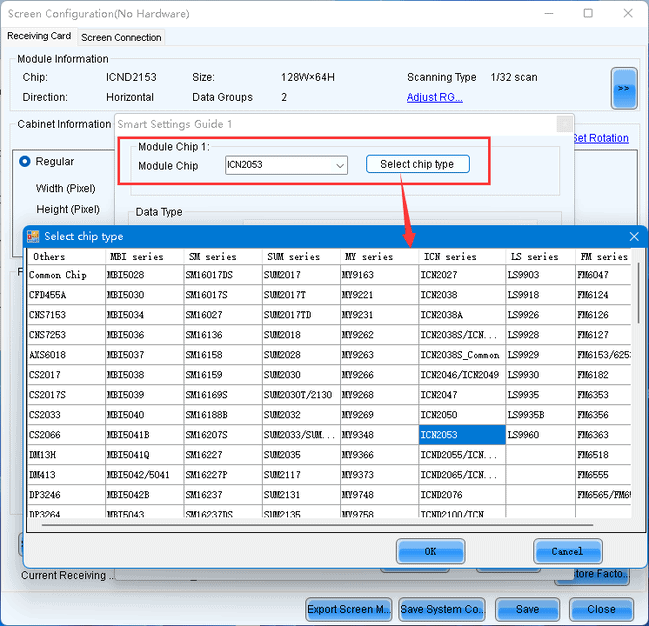Confirm chip selection with OK
The width and height of the screenshot is (649, 626).
[430, 551]
